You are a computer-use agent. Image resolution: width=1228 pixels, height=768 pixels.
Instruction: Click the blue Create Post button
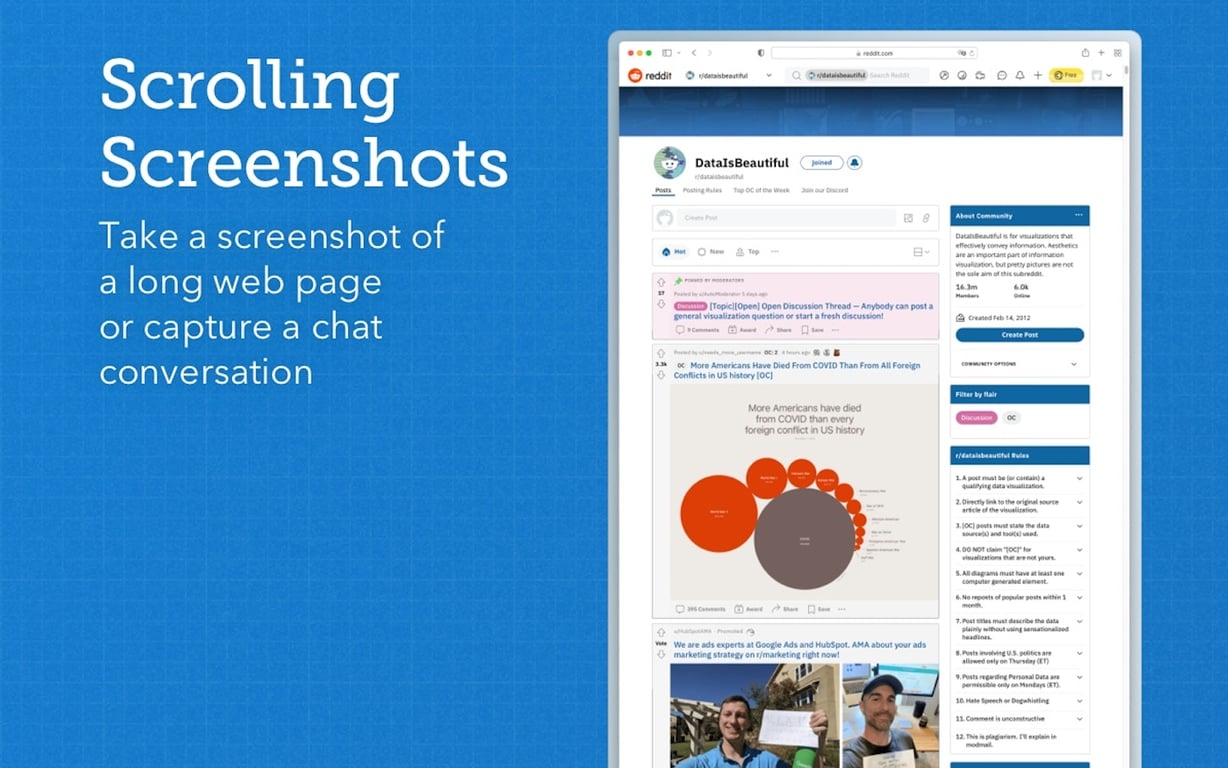click(1019, 335)
